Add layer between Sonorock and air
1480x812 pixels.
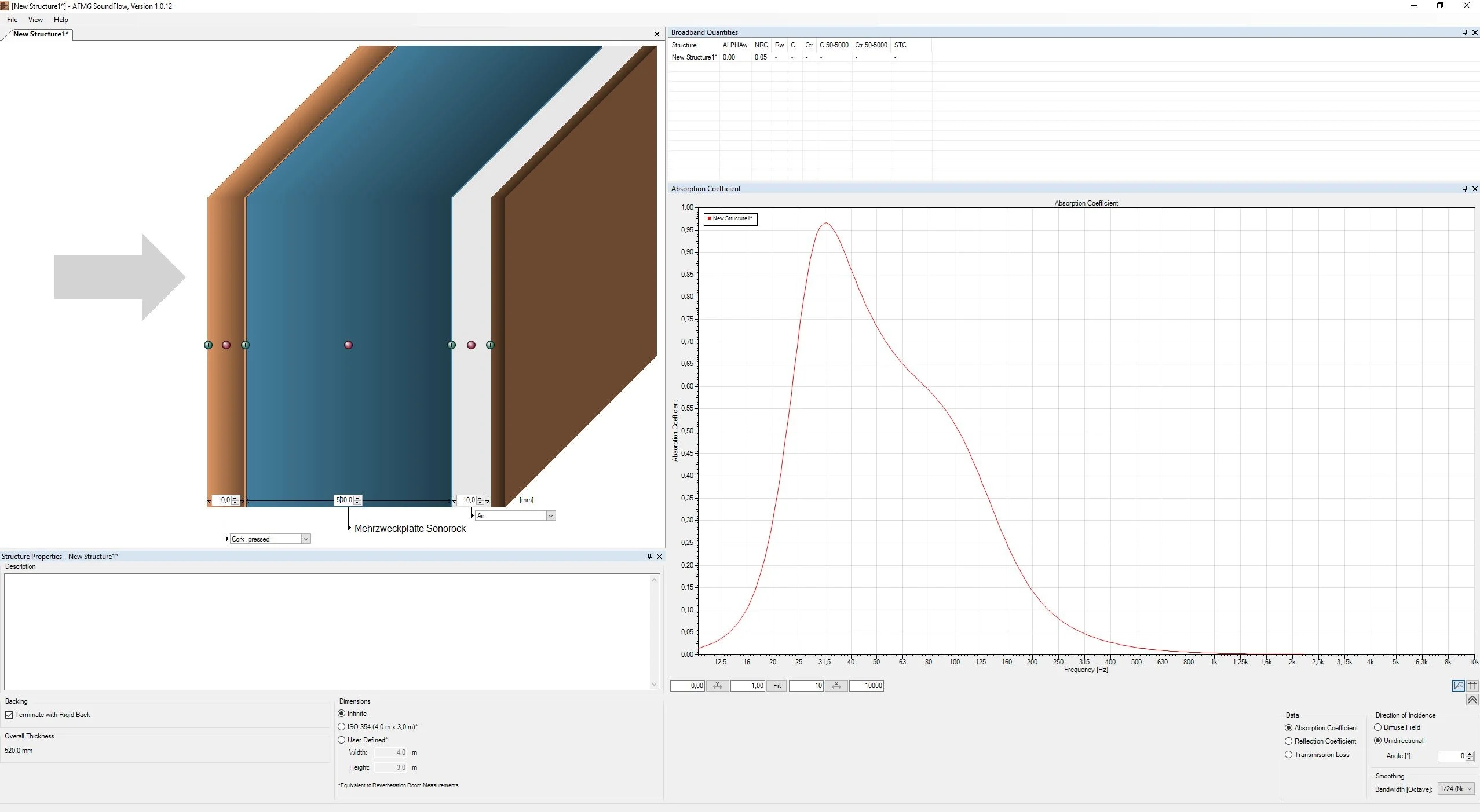[x=452, y=345]
